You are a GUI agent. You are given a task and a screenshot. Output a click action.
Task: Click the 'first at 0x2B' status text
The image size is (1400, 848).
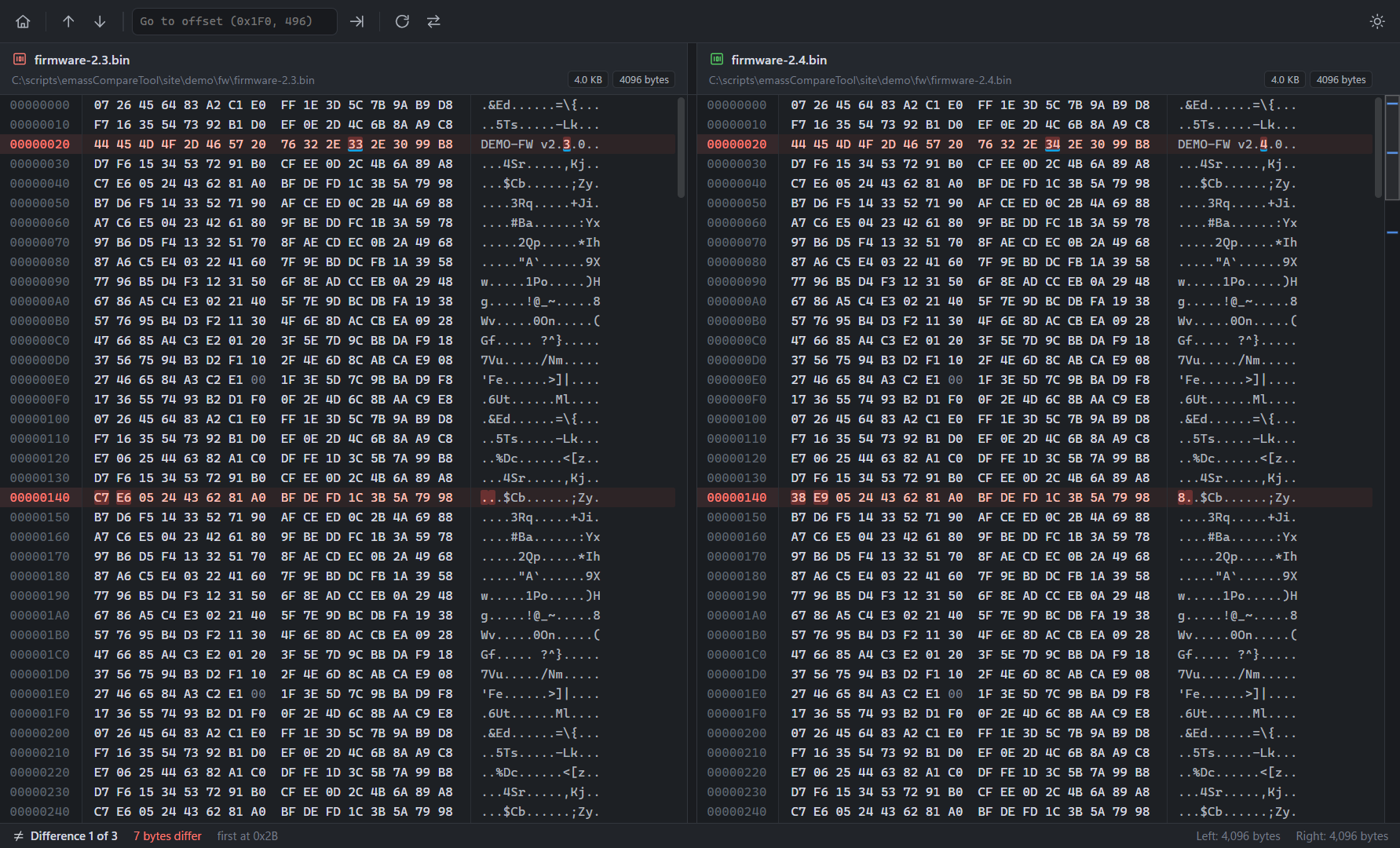click(247, 836)
